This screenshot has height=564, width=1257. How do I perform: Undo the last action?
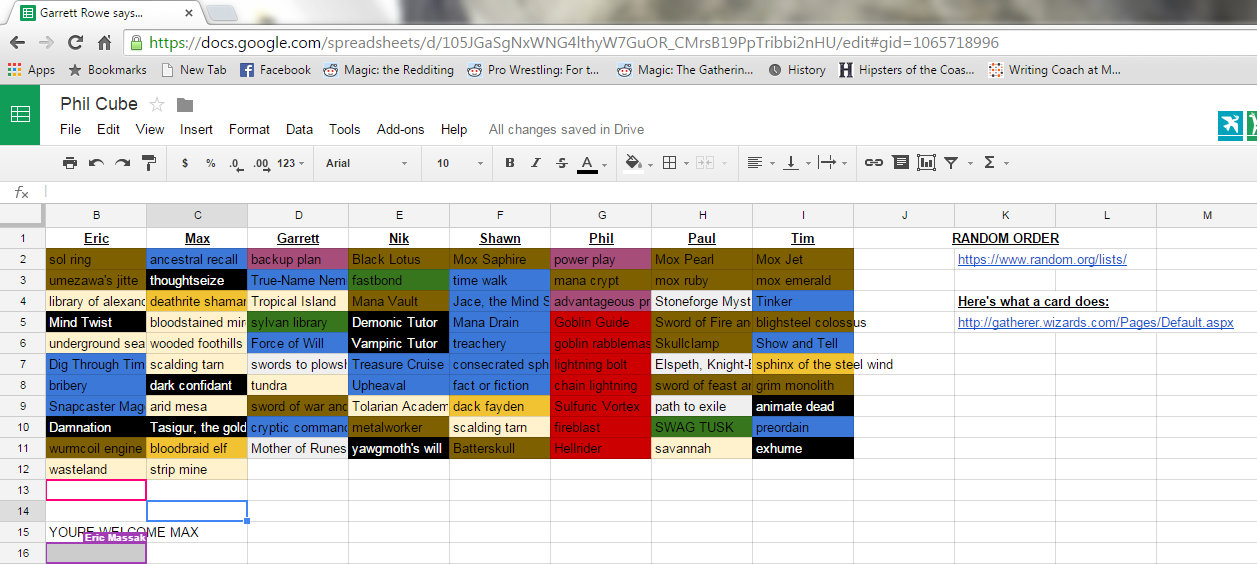tap(96, 163)
